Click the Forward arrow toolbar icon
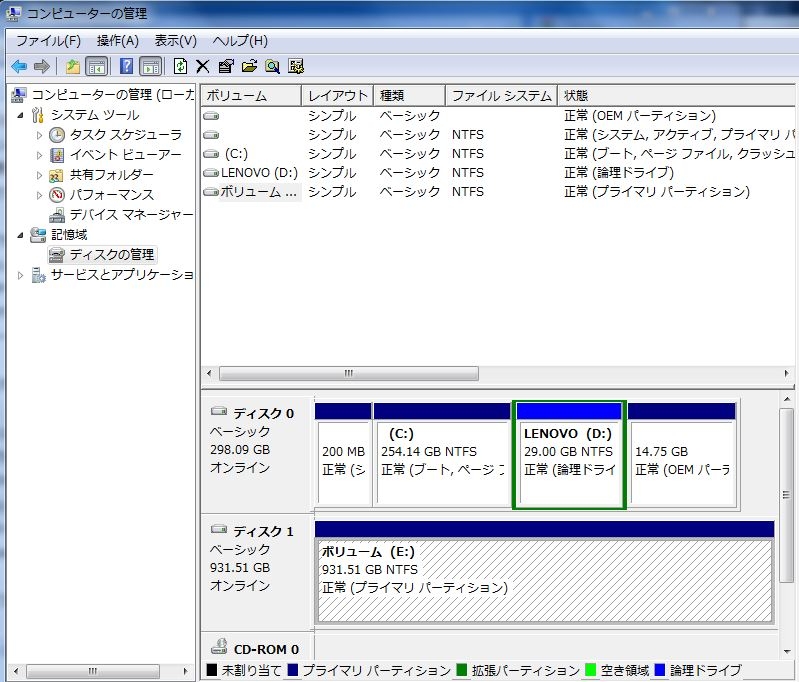The image size is (799, 682). coord(42,66)
